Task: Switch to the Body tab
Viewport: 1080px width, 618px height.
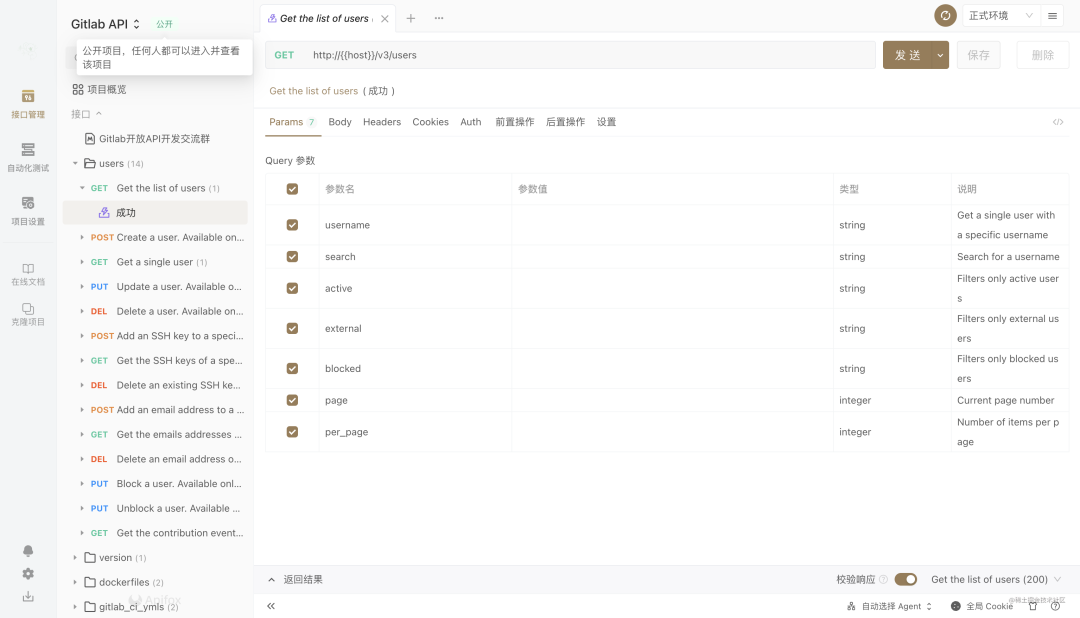Action: pos(340,122)
